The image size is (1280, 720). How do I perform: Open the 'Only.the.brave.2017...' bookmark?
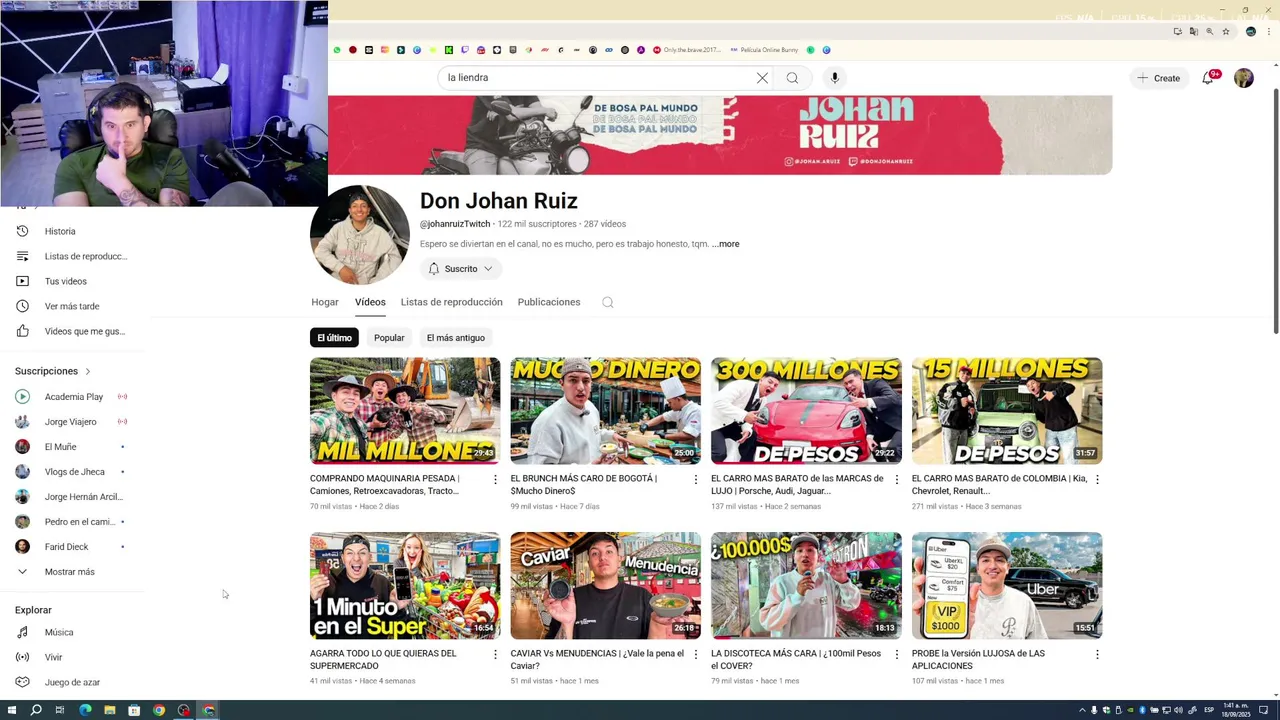point(686,50)
